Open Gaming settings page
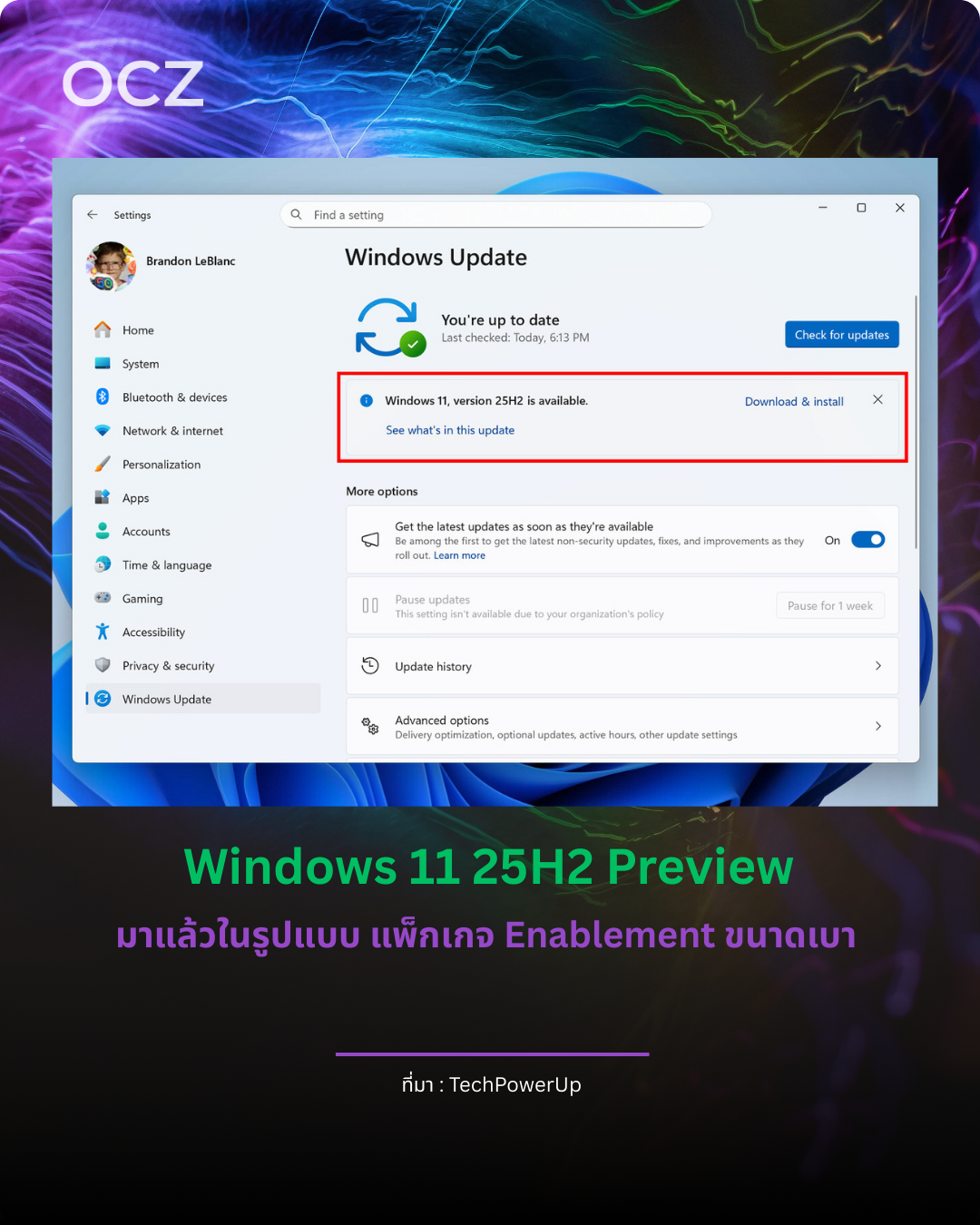Screen dimensions: 980x1225 click(203, 599)
